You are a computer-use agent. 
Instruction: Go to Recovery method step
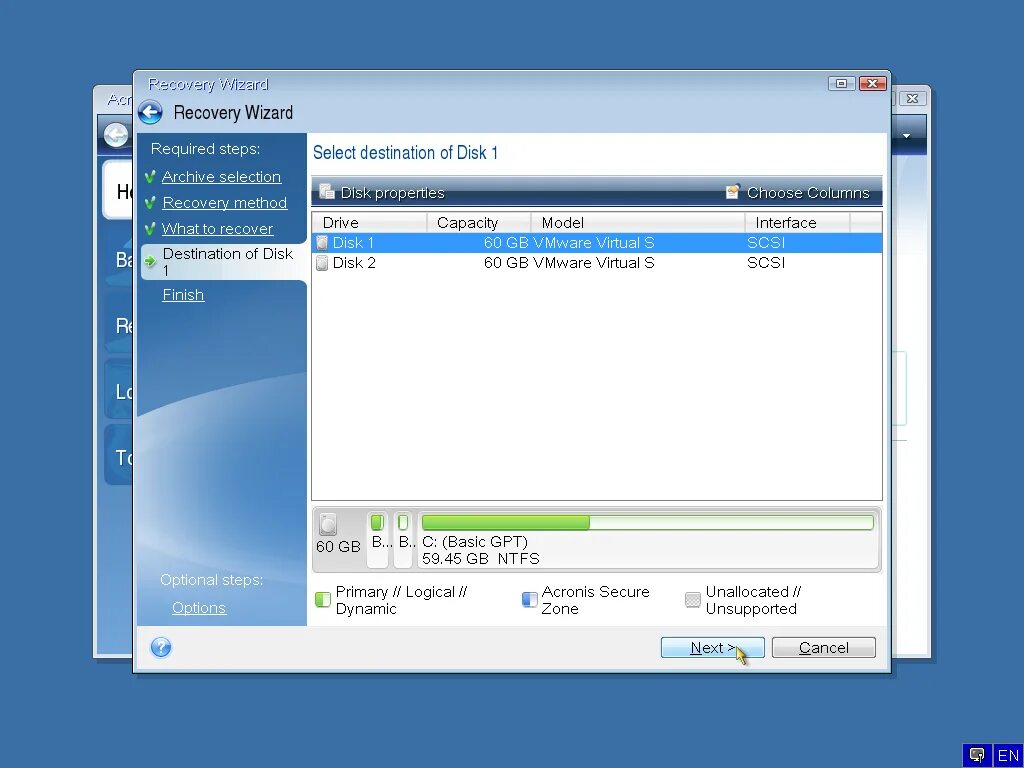225,203
